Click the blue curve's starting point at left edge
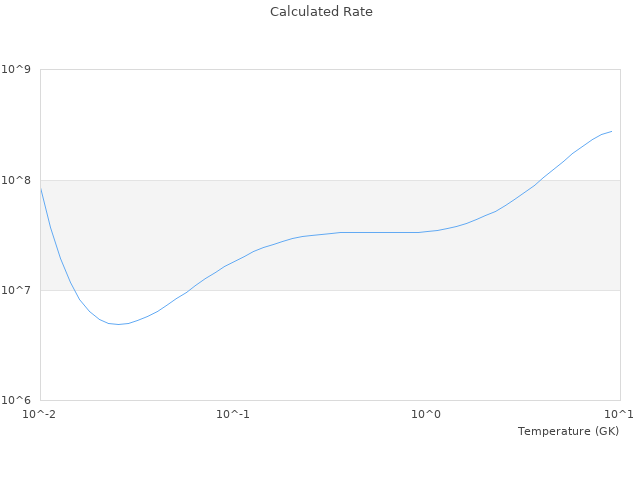The height and width of the screenshot is (480, 640). pyautogui.click(x=41, y=188)
